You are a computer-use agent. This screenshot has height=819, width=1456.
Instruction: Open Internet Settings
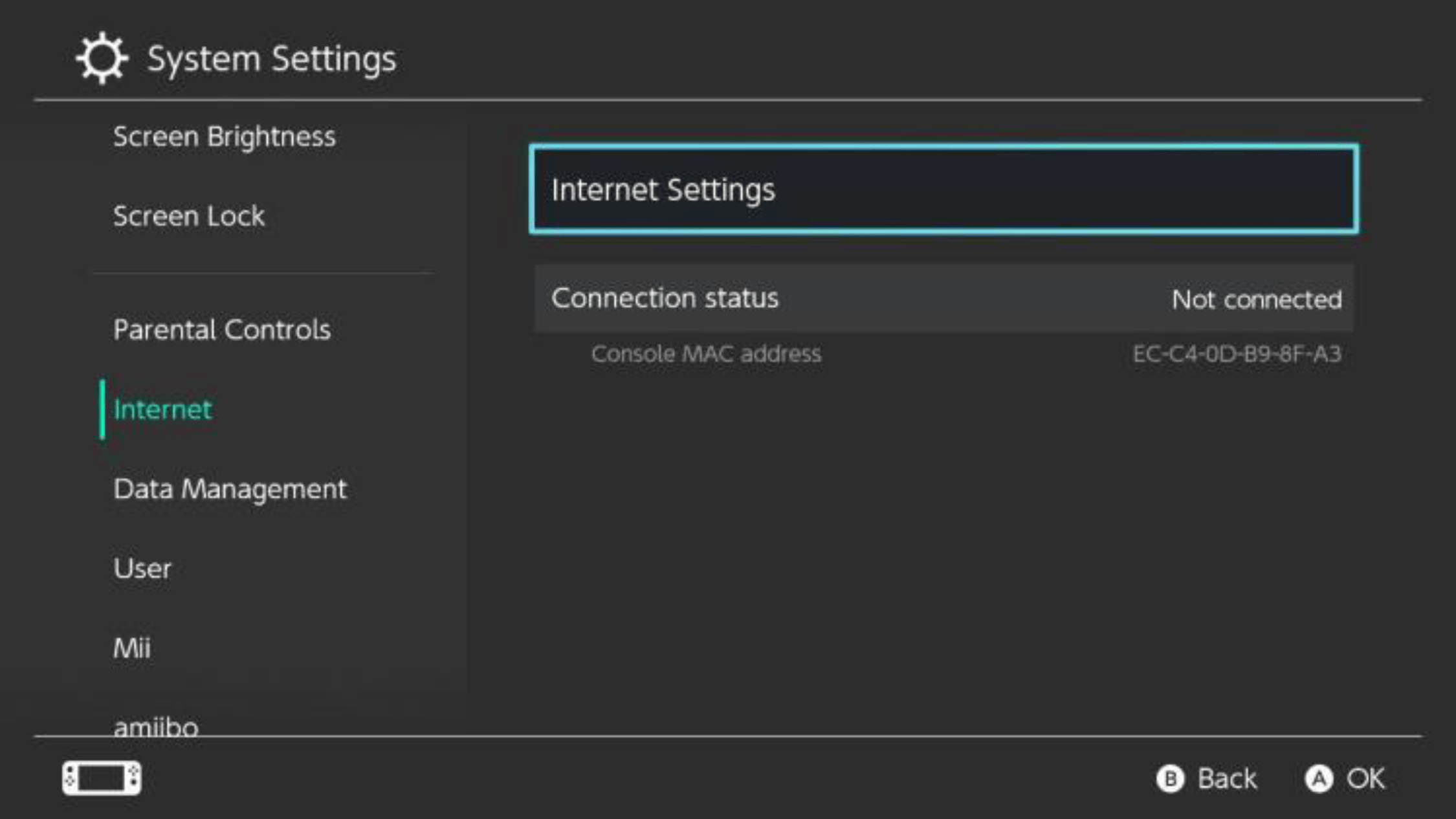tap(944, 190)
